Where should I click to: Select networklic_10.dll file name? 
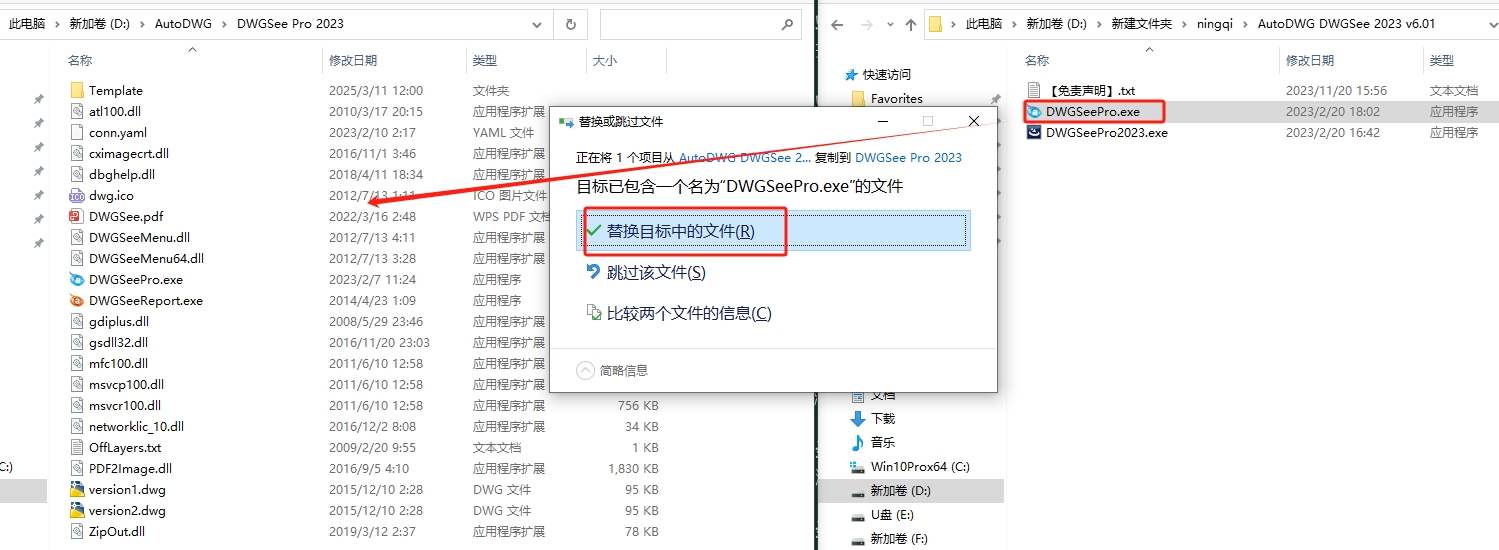(x=136, y=426)
